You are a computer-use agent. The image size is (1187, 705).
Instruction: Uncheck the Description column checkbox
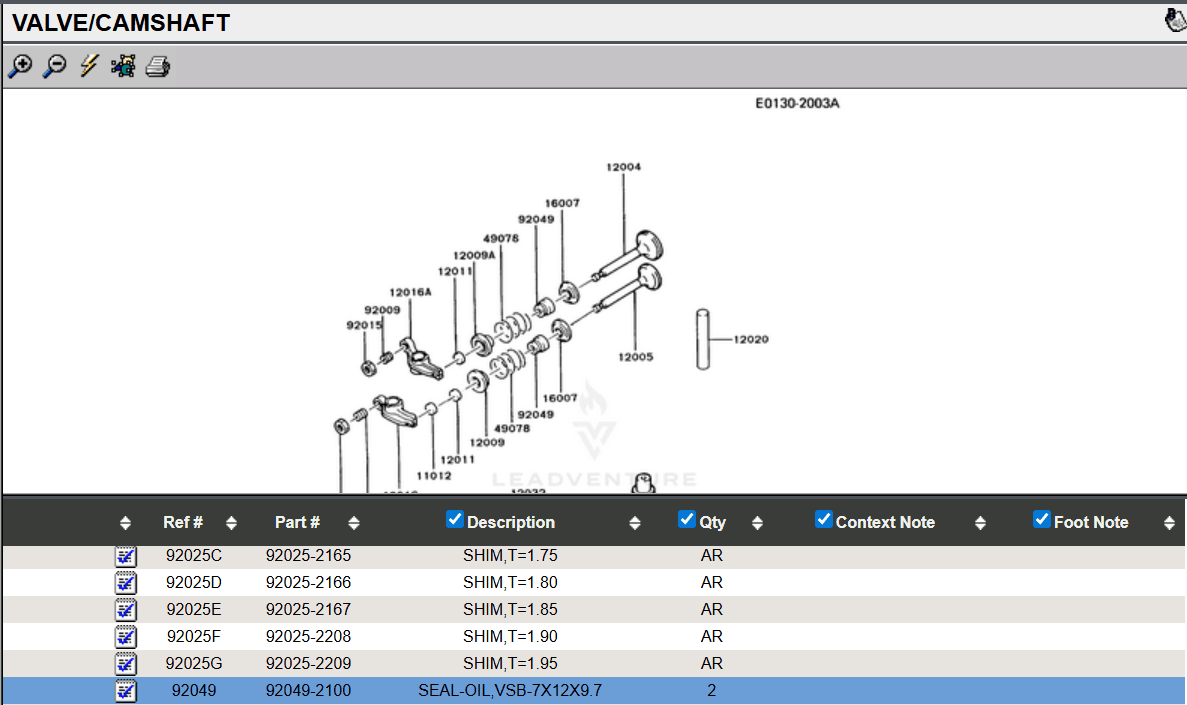pos(455,519)
